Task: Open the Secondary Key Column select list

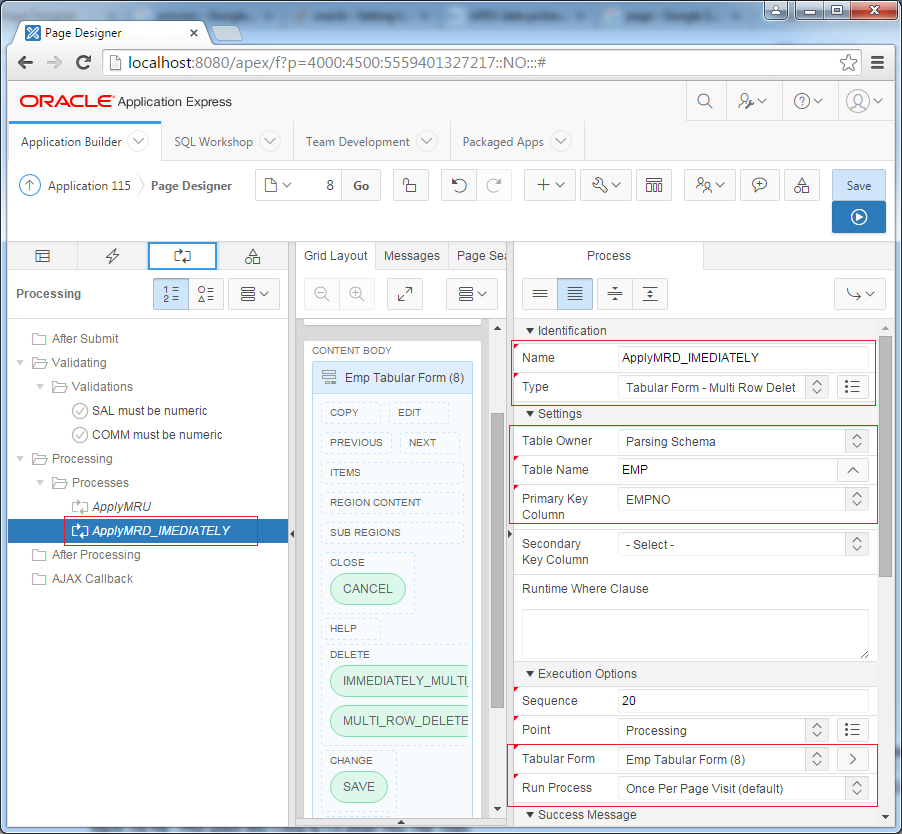Action: pos(743,544)
